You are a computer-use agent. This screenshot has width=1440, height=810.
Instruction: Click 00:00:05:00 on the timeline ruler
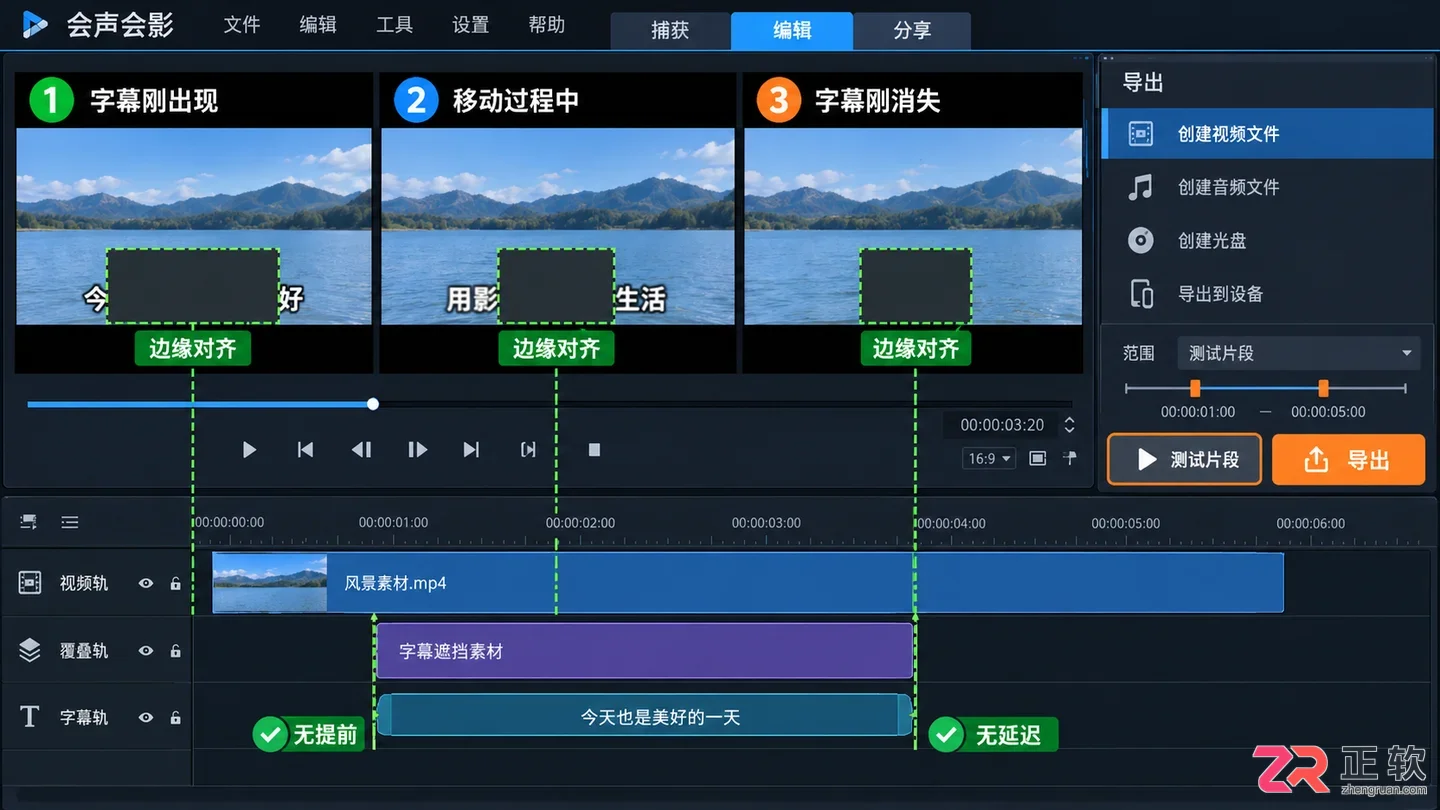[x=1126, y=522]
